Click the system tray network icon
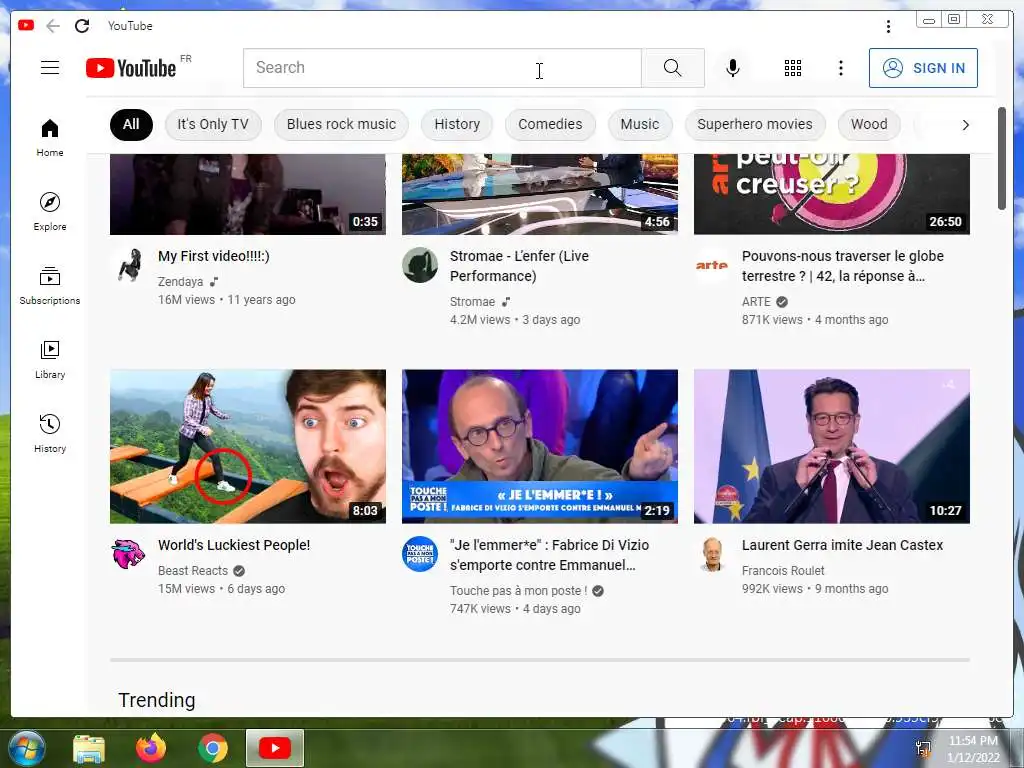The image size is (1024, 768). (x=923, y=748)
